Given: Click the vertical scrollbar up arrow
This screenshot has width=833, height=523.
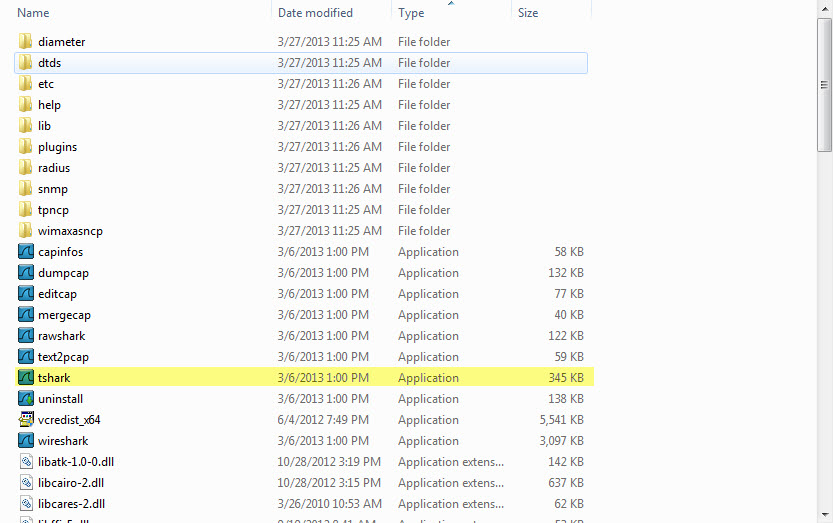Looking at the screenshot, I should (x=824, y=7).
